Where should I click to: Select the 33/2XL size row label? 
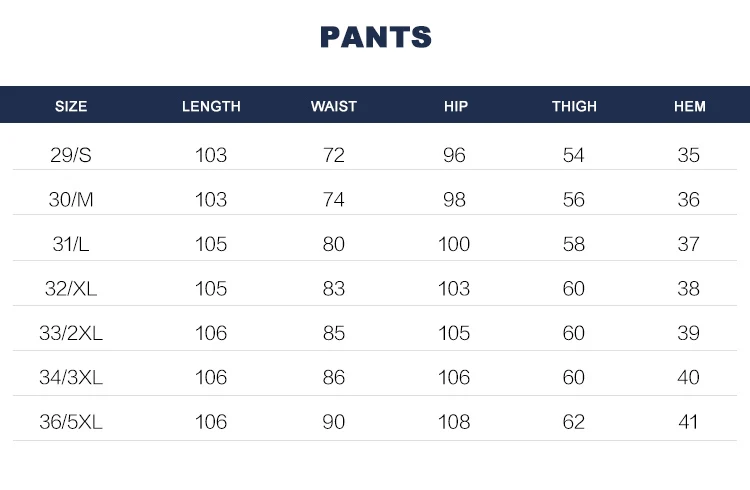pos(71,333)
